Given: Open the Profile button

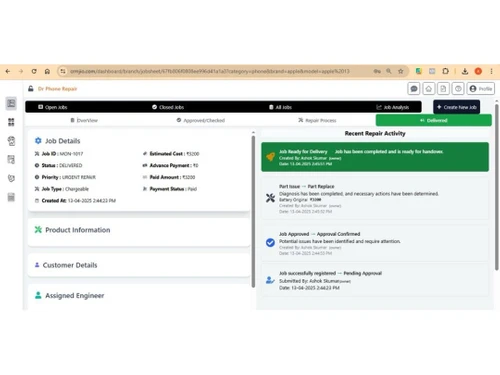Looking at the screenshot, I should pos(481,89).
